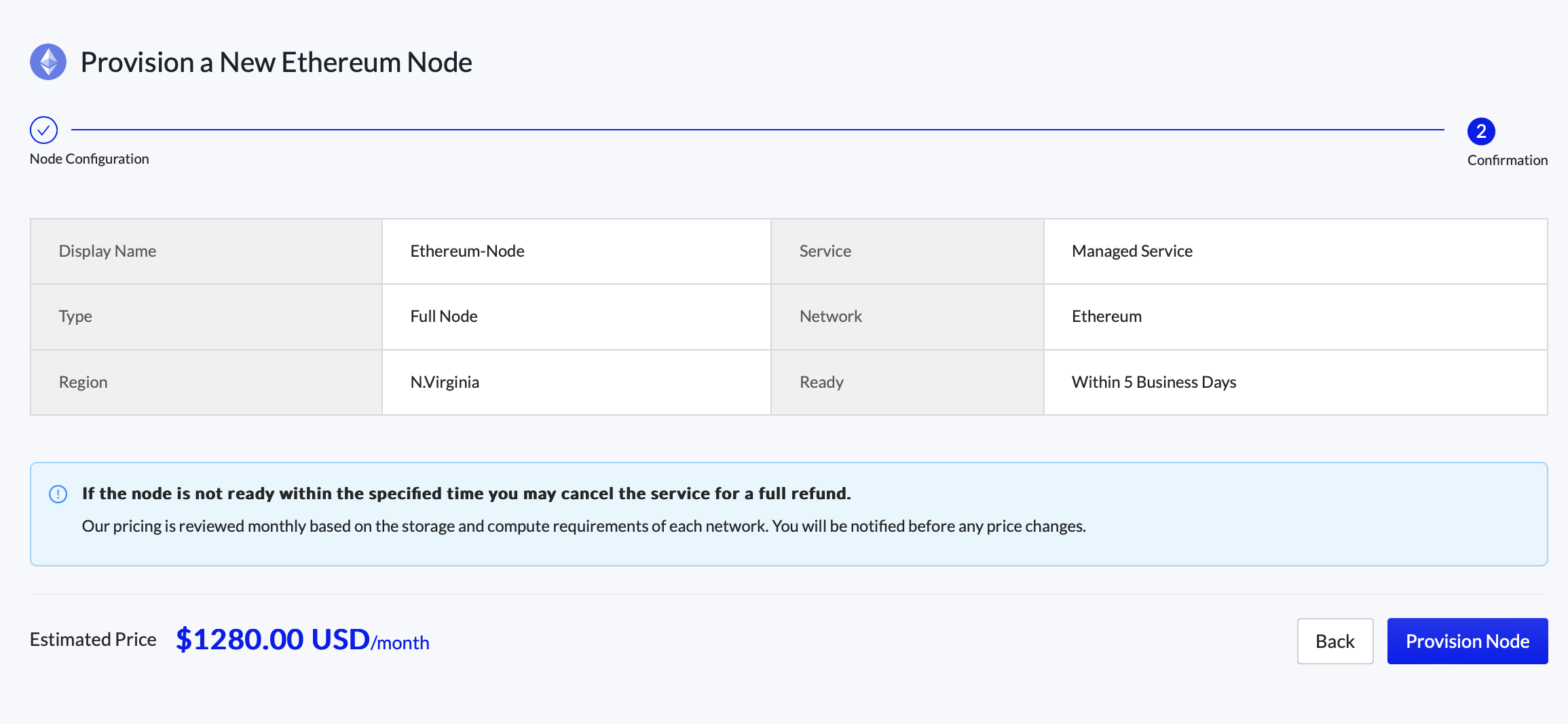Select the Full Node type value
The width and height of the screenshot is (1568, 724).
click(x=443, y=316)
